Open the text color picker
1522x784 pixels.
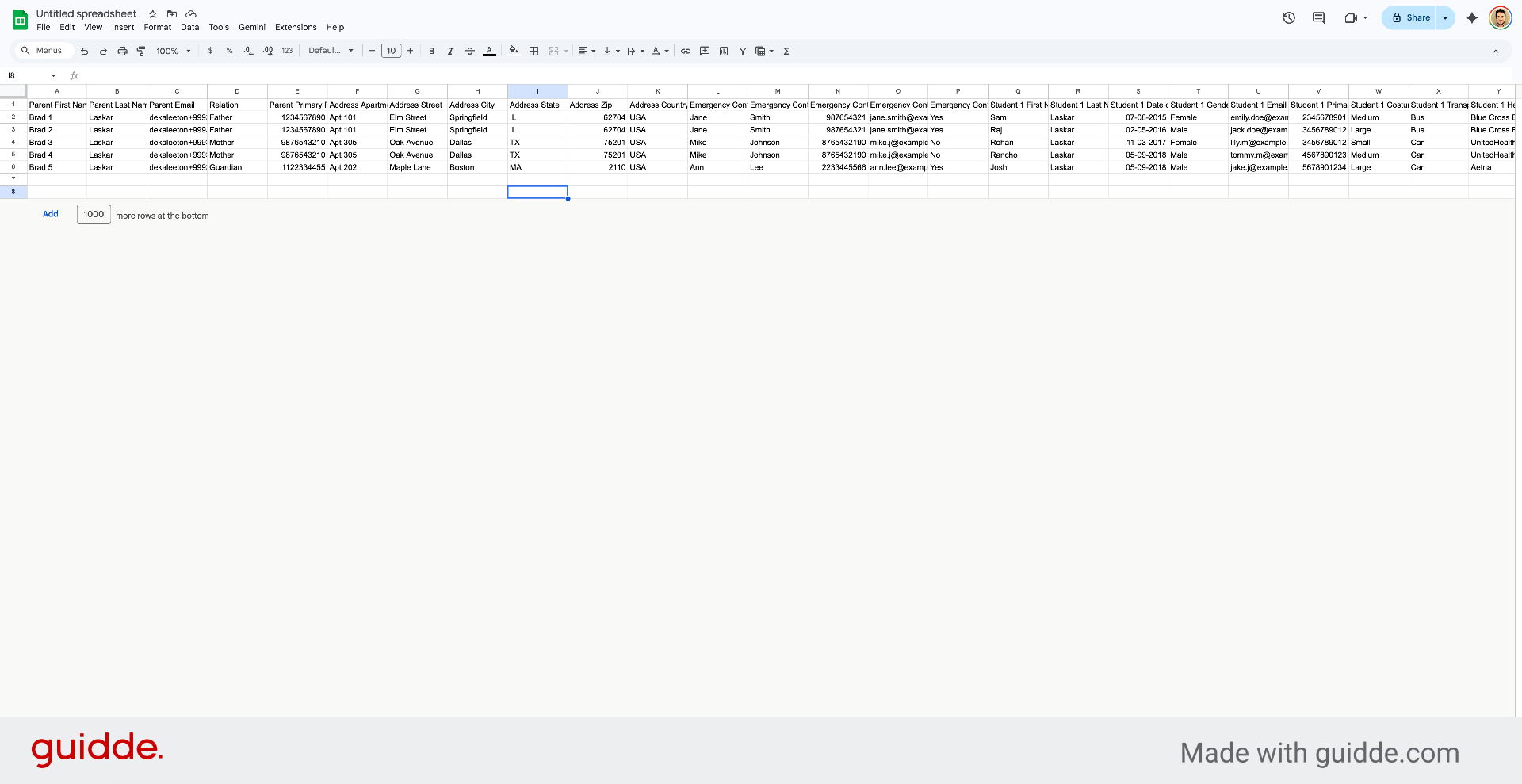pyautogui.click(x=490, y=51)
